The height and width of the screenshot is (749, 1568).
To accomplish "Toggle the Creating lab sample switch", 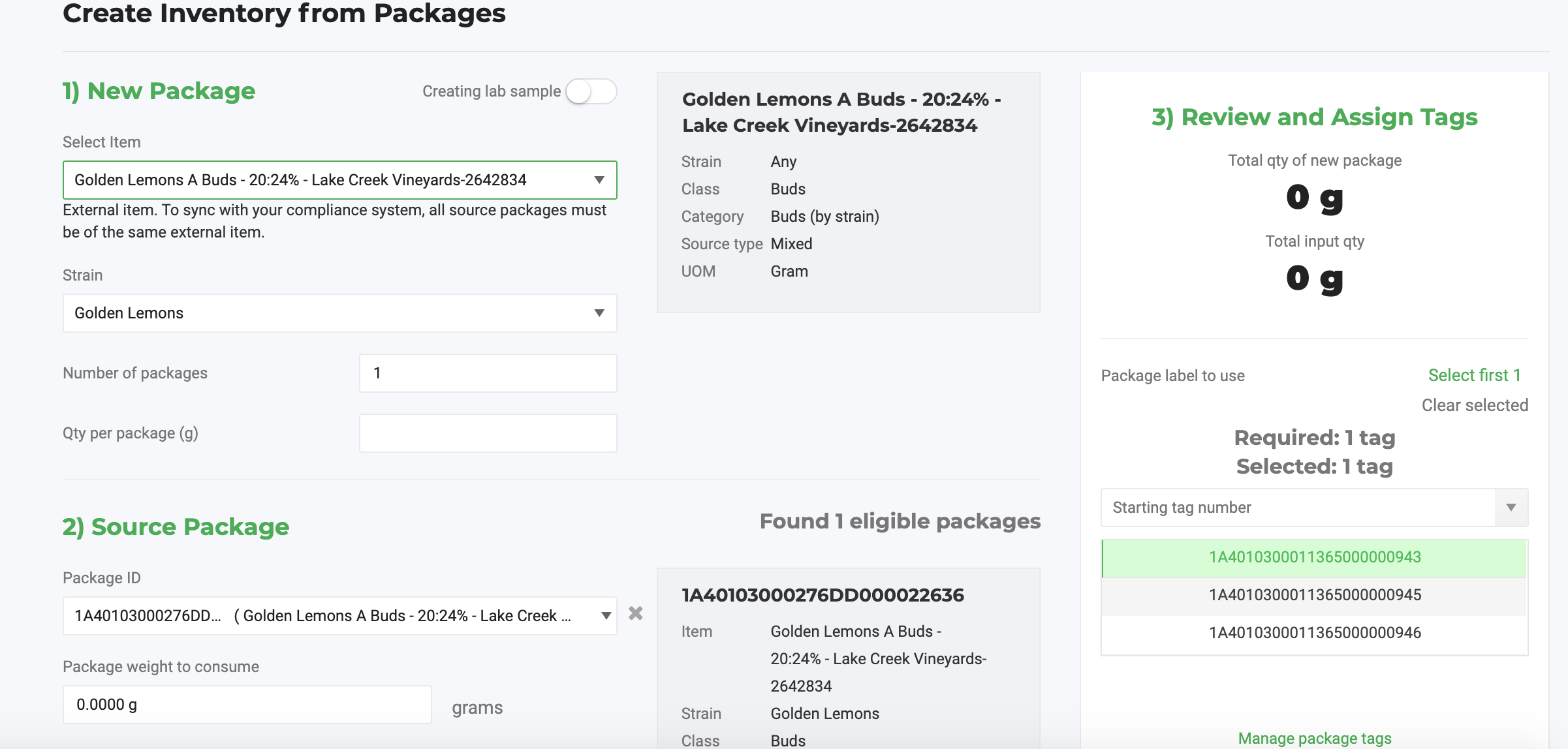I will 591,91.
